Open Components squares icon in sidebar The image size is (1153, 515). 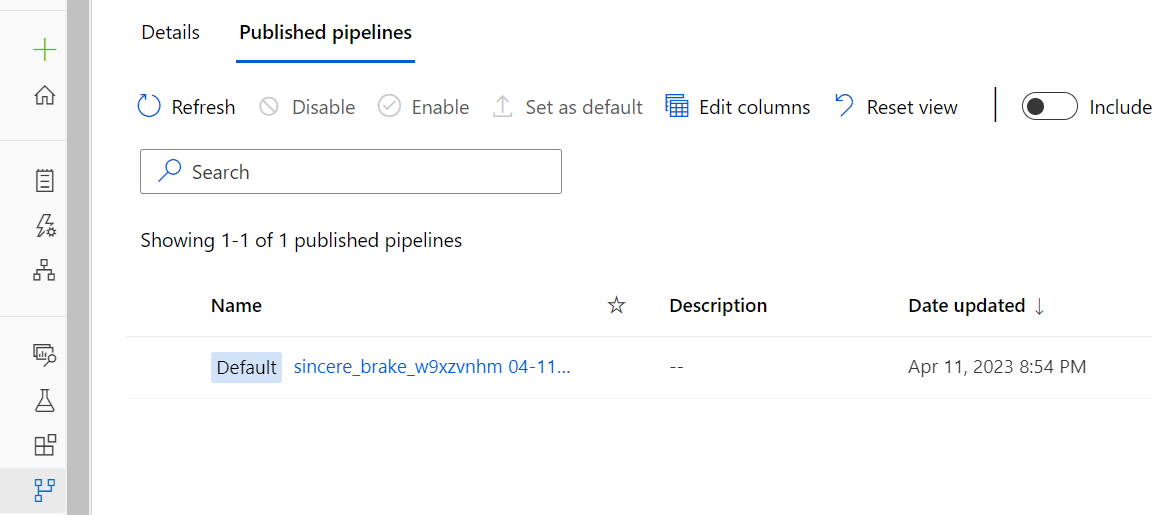pos(44,445)
